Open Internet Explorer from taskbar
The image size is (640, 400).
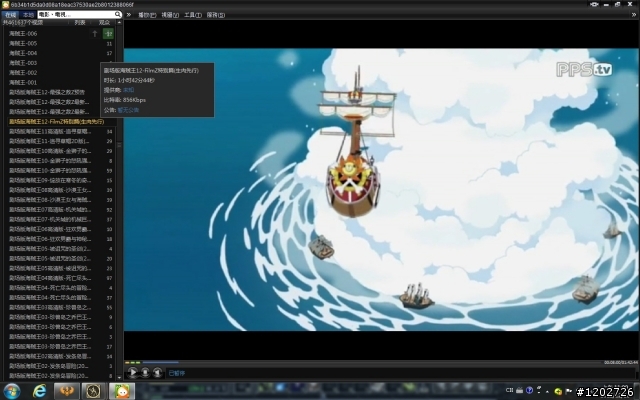[39, 391]
